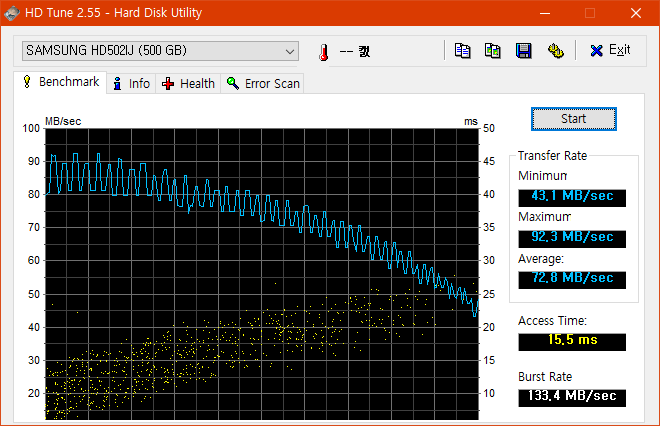Start the benchmark with Start button

click(574, 119)
